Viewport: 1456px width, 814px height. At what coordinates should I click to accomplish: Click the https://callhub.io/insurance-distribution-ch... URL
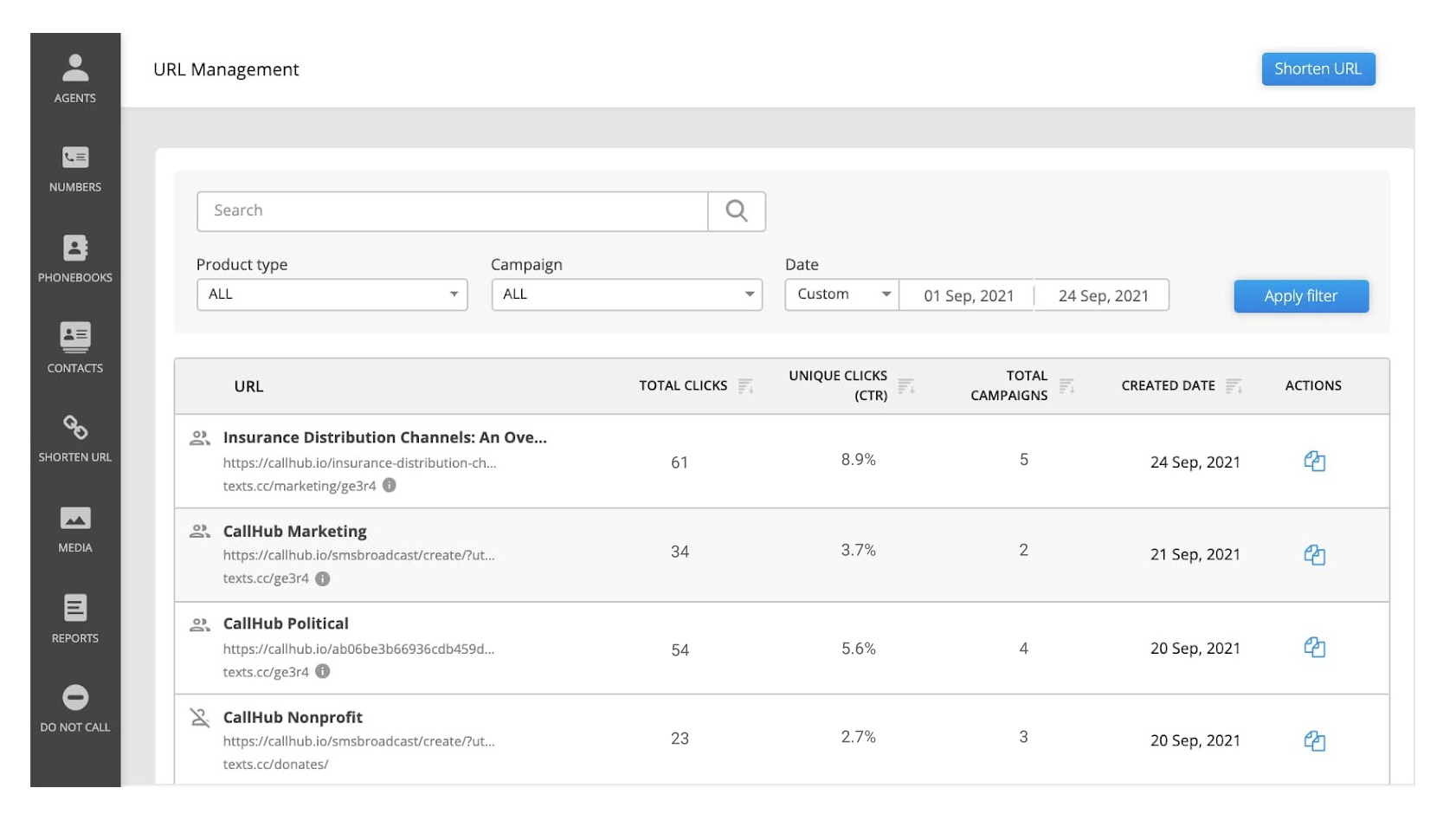(x=360, y=462)
